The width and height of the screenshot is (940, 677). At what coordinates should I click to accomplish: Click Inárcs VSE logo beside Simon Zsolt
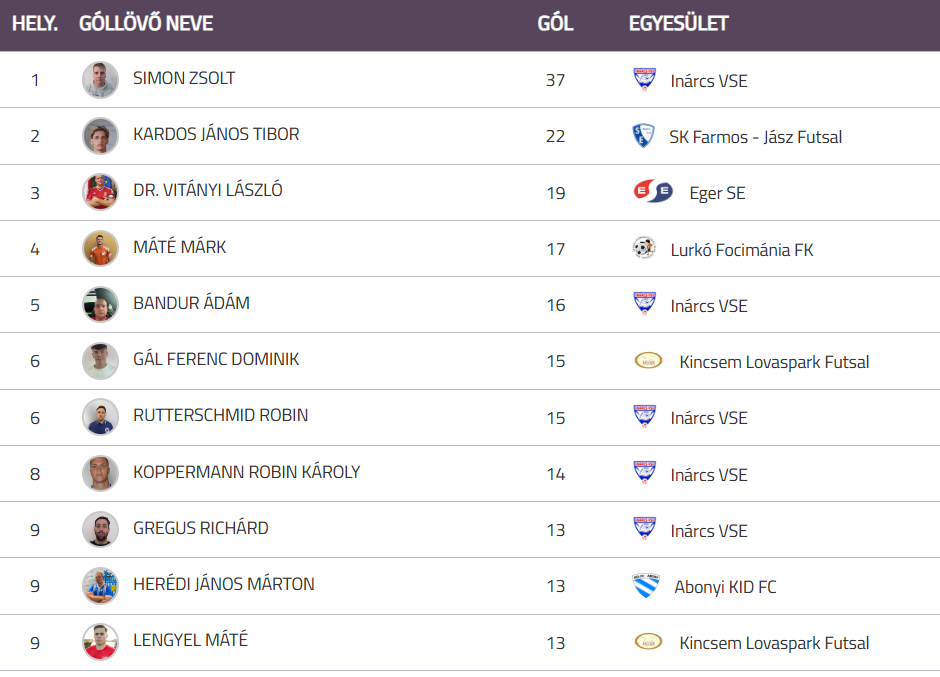tap(645, 80)
